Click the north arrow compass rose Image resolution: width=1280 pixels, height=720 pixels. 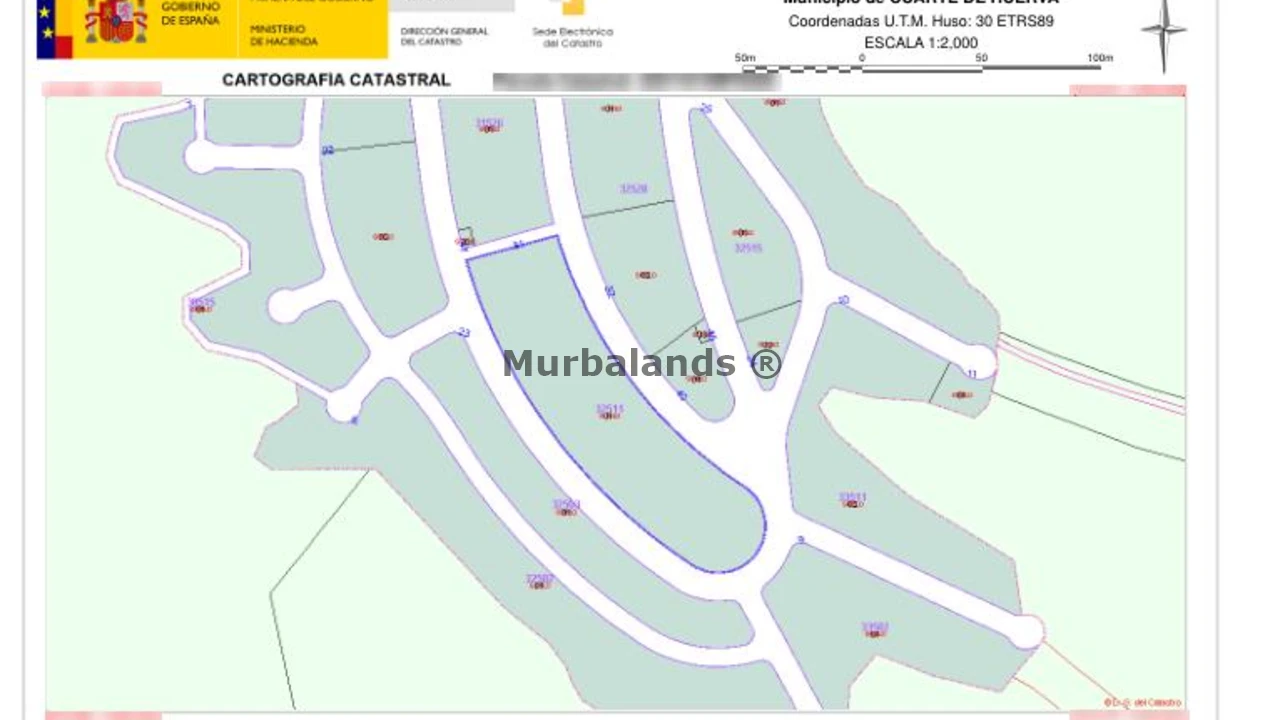(1163, 35)
